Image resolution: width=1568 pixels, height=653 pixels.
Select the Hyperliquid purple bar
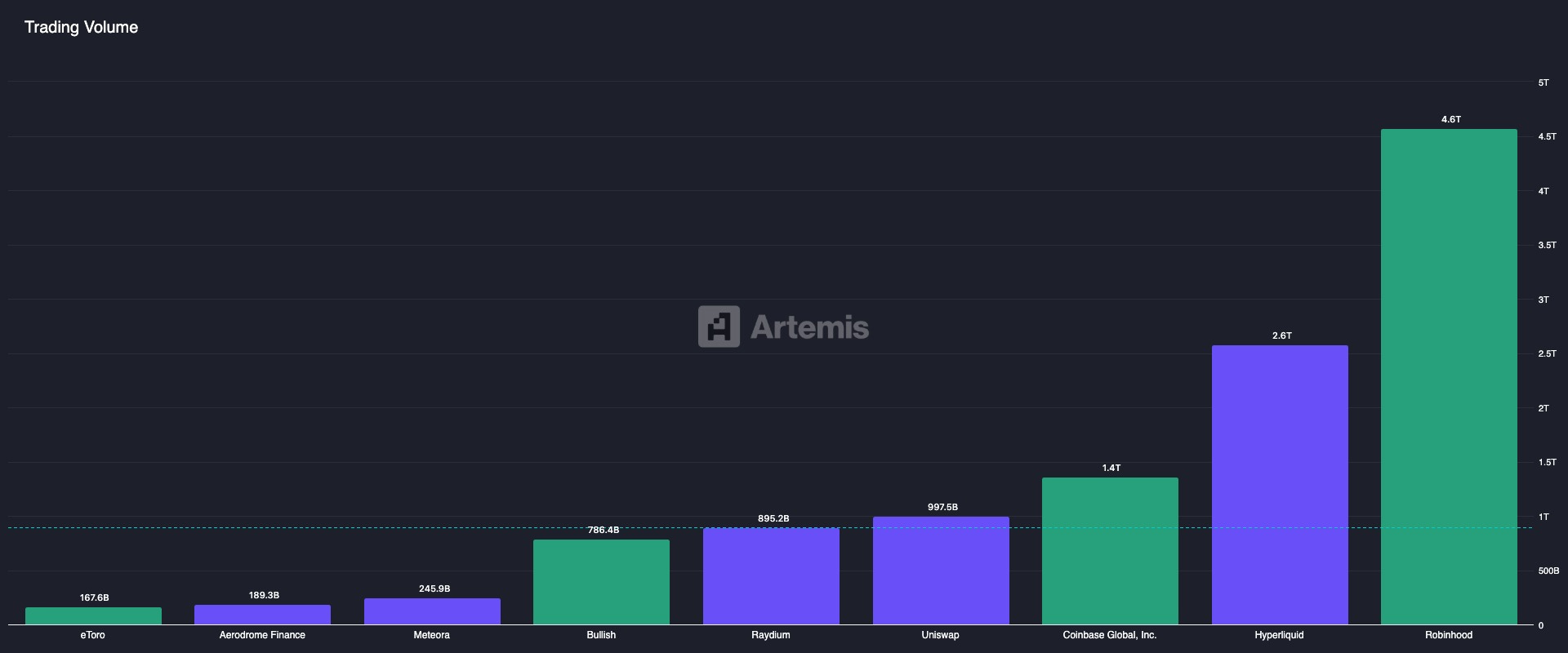1280,485
